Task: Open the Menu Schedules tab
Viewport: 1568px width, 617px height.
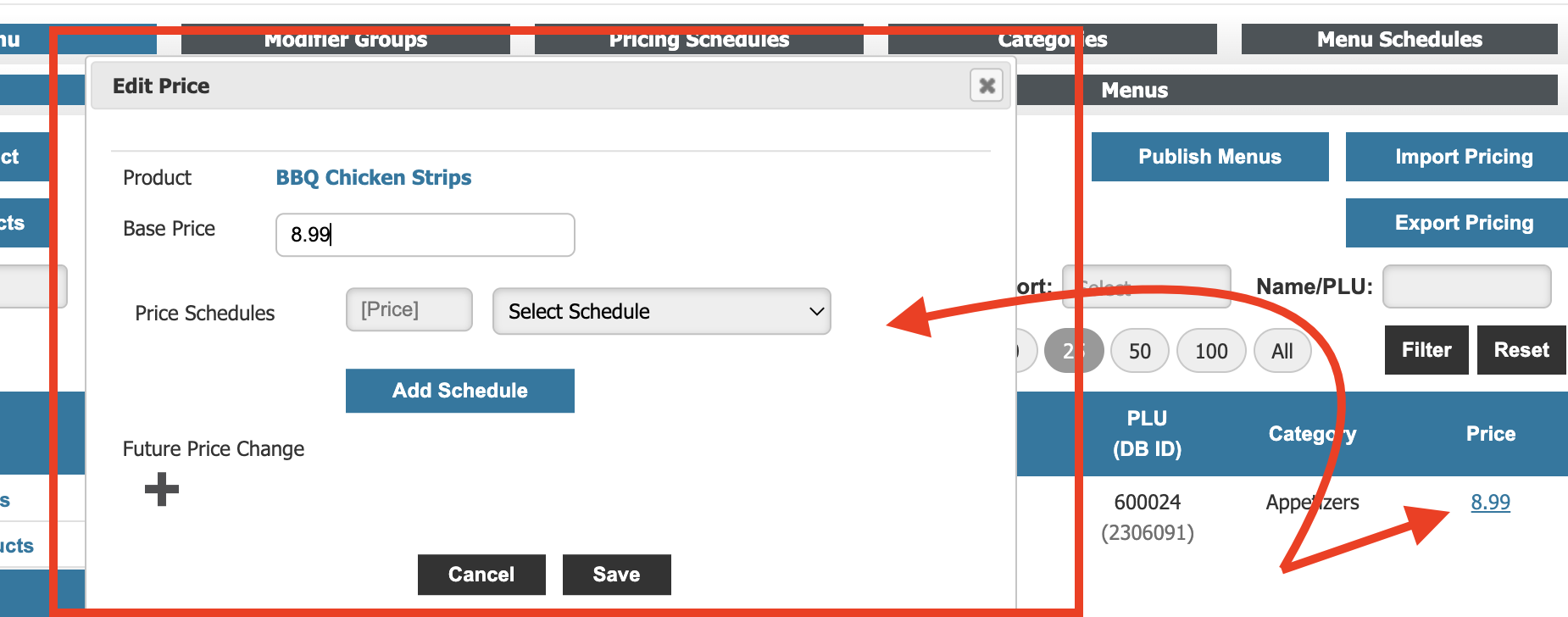Action: [1398, 40]
